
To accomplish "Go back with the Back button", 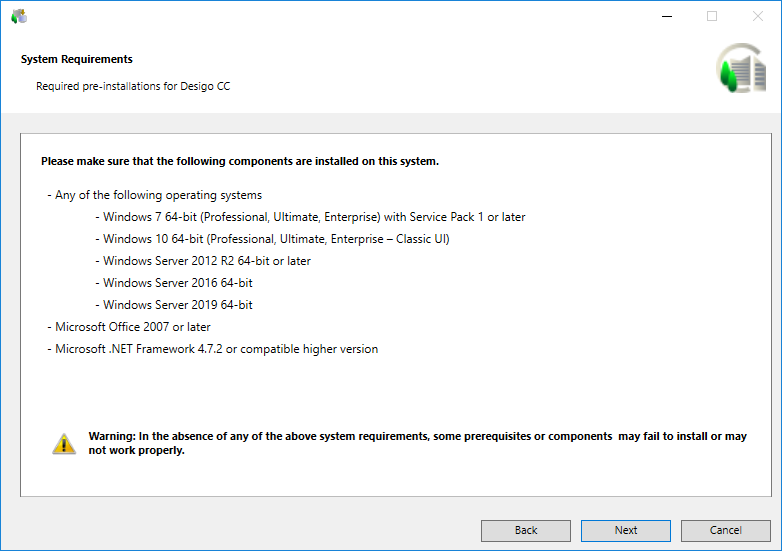I will pos(526,530).
